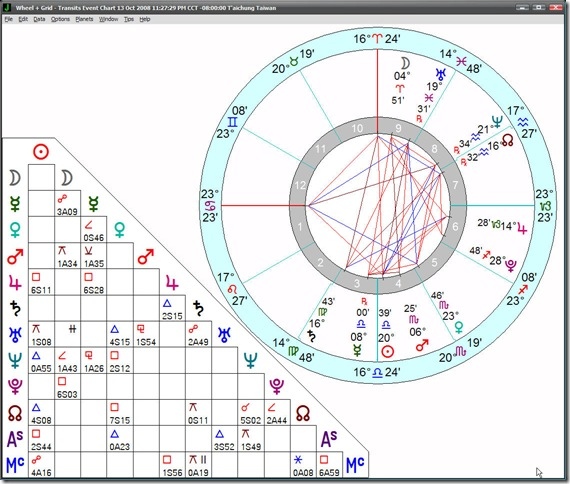Click the Taurus sign on the 20°19' cusp
Viewport: 570px width, 484px height.
293,62
